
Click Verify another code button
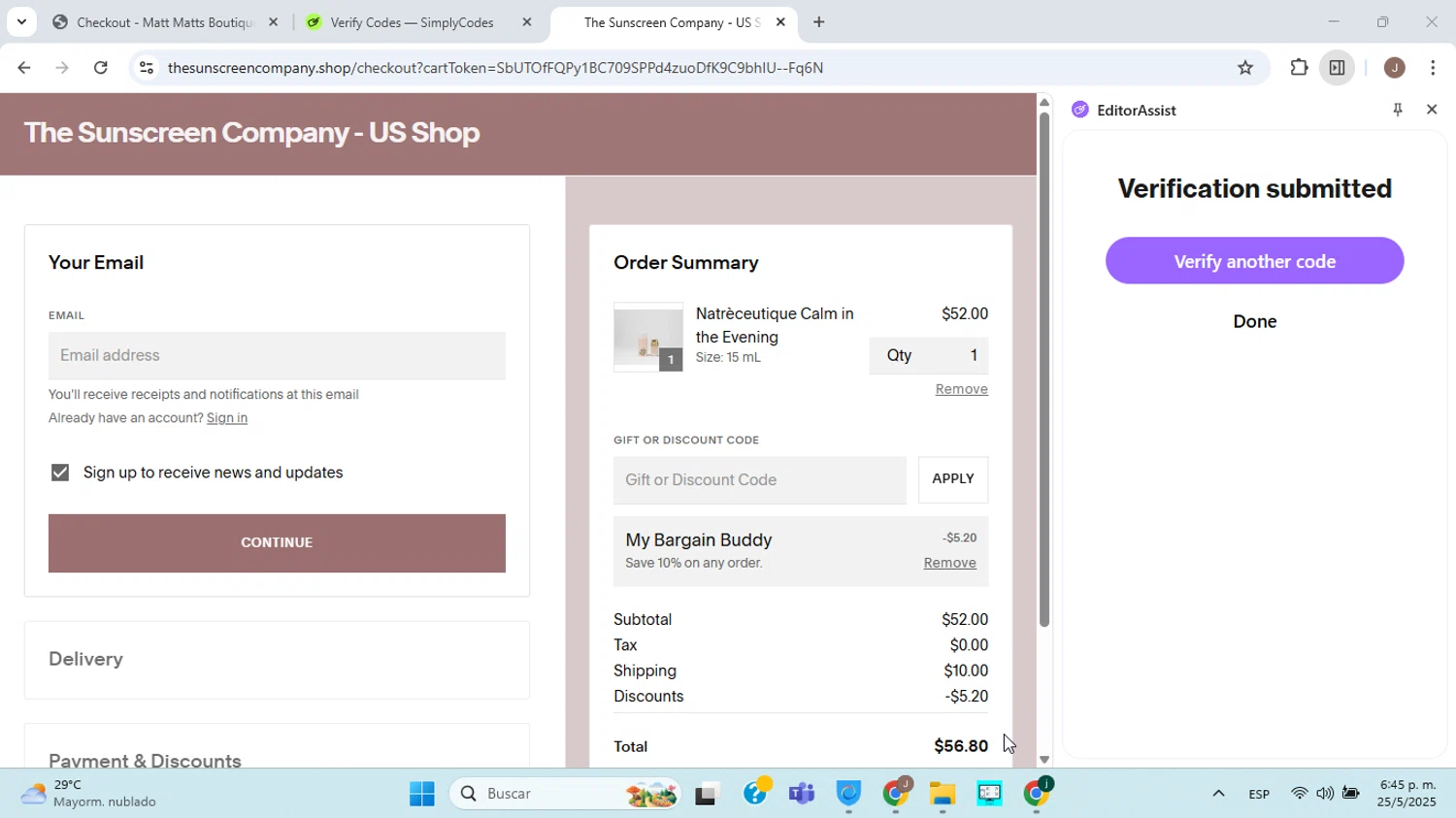point(1254,261)
